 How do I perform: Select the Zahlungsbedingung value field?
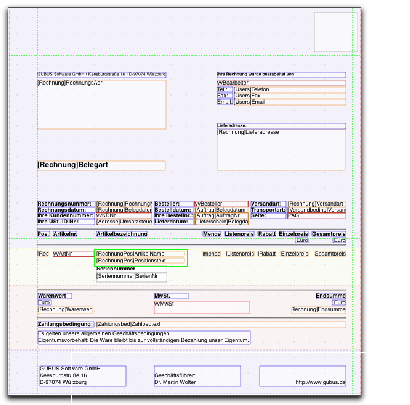221,324
